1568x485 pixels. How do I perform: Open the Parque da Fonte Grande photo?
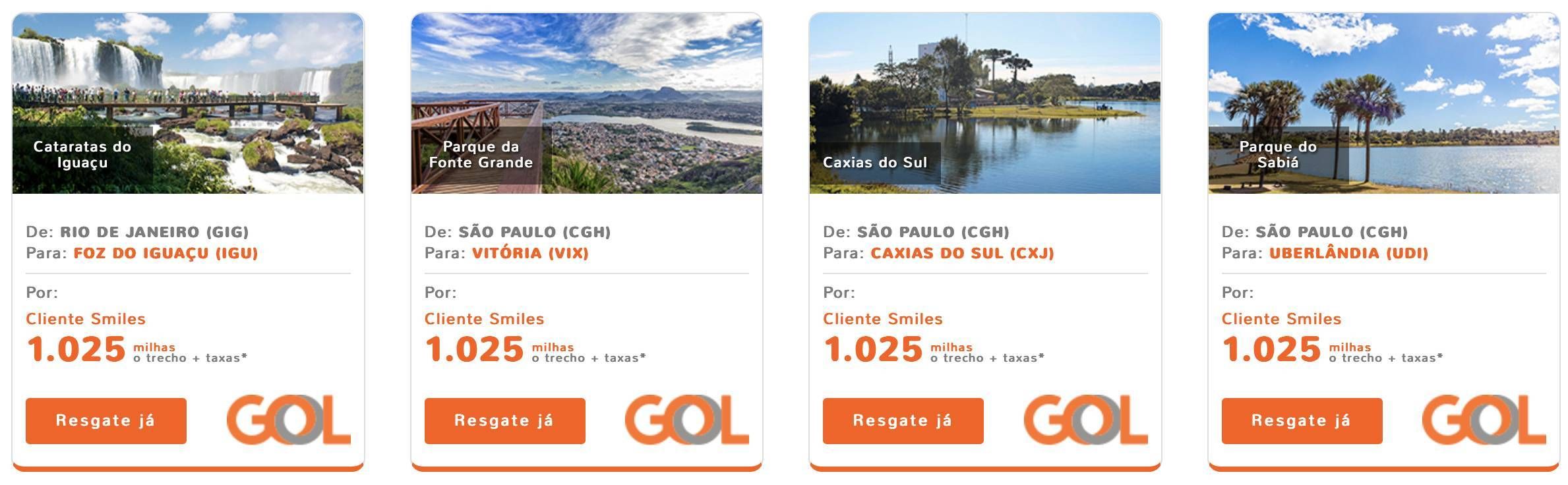pos(587,103)
